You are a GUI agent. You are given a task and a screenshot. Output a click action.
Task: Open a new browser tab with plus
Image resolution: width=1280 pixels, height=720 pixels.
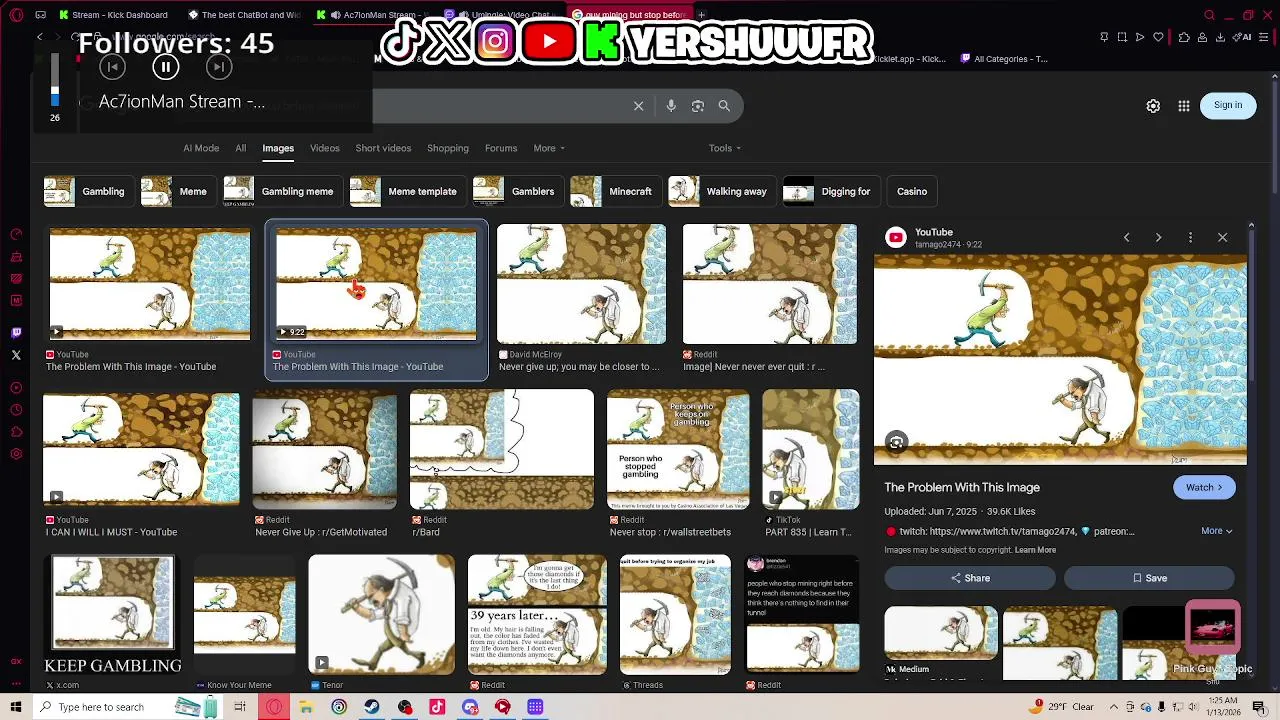pos(702,15)
